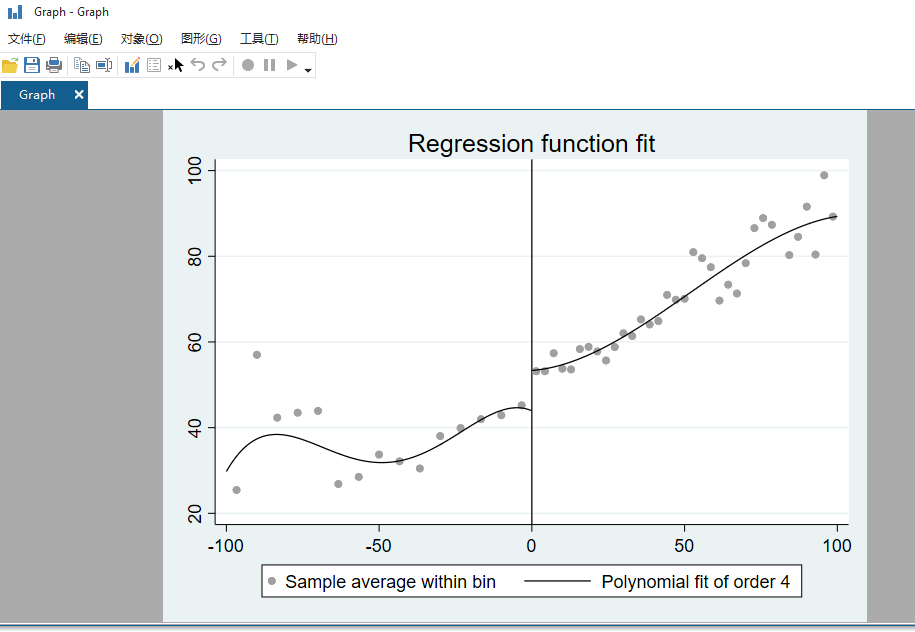The image size is (915, 632).
Task: Save the current graph
Action: coord(31,64)
